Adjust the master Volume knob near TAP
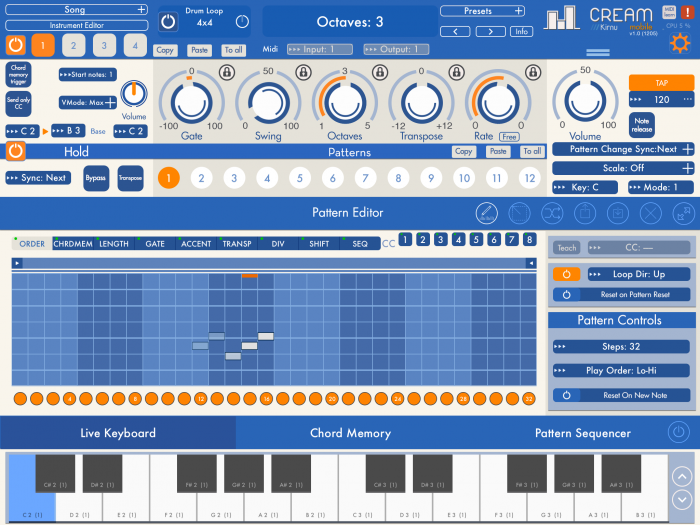700x525 pixels. click(x=585, y=100)
